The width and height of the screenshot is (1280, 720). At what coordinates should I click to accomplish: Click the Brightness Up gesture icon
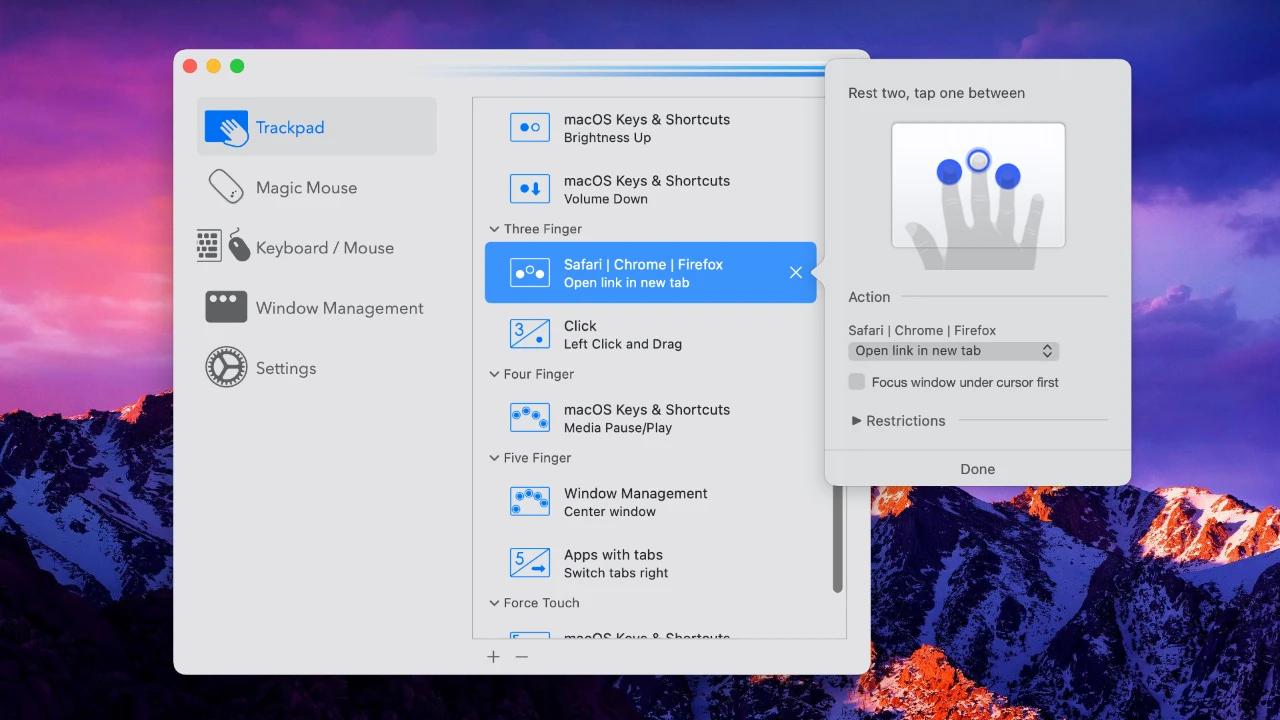coord(530,128)
